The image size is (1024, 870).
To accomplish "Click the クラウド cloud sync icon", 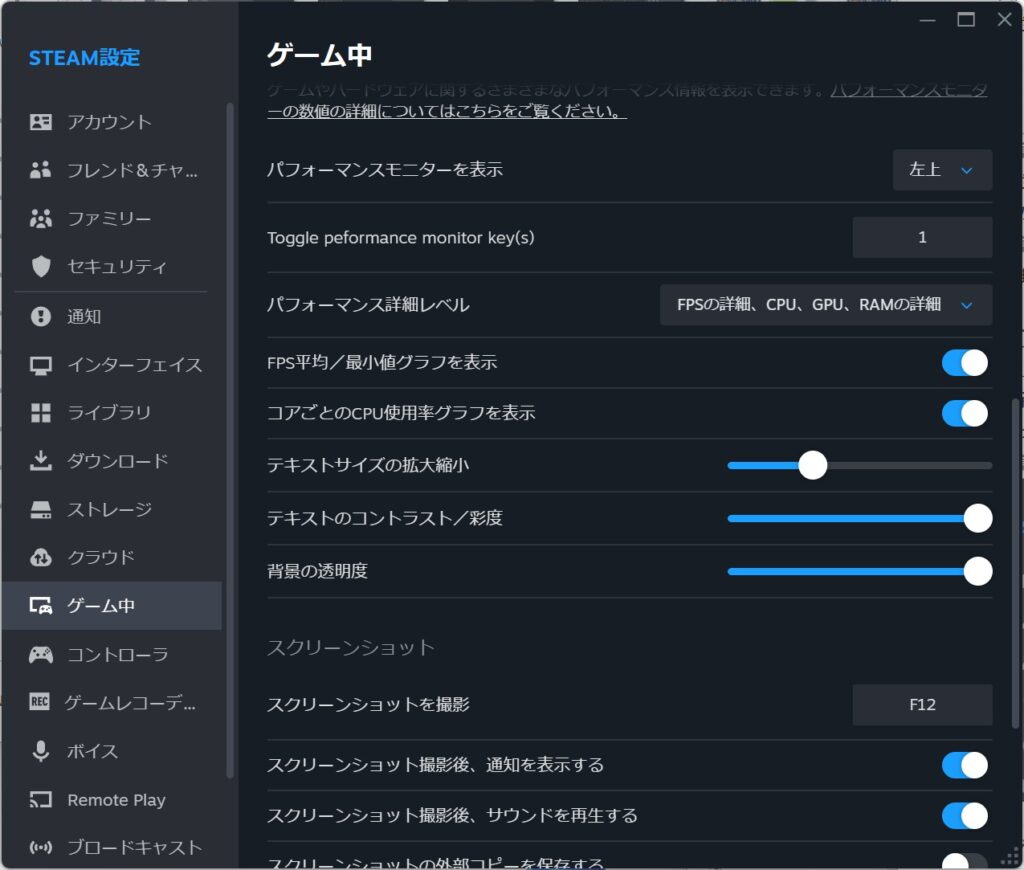I will (x=40, y=558).
